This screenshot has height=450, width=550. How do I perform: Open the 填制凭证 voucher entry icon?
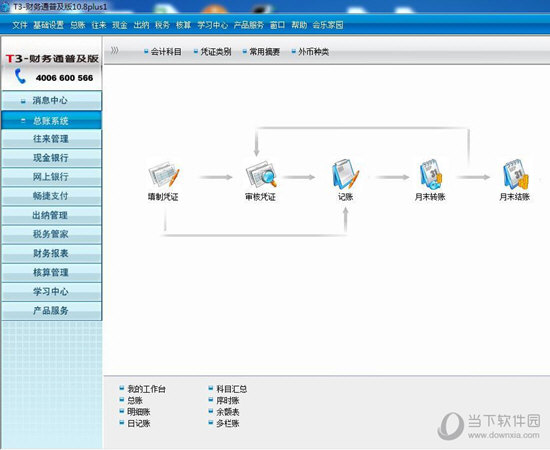[164, 174]
